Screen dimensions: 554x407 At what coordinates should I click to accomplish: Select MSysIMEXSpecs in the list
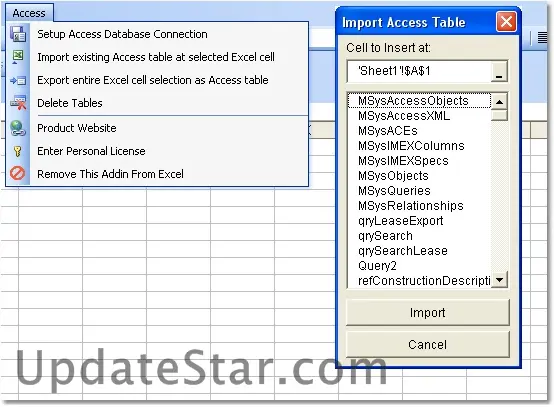click(419, 161)
